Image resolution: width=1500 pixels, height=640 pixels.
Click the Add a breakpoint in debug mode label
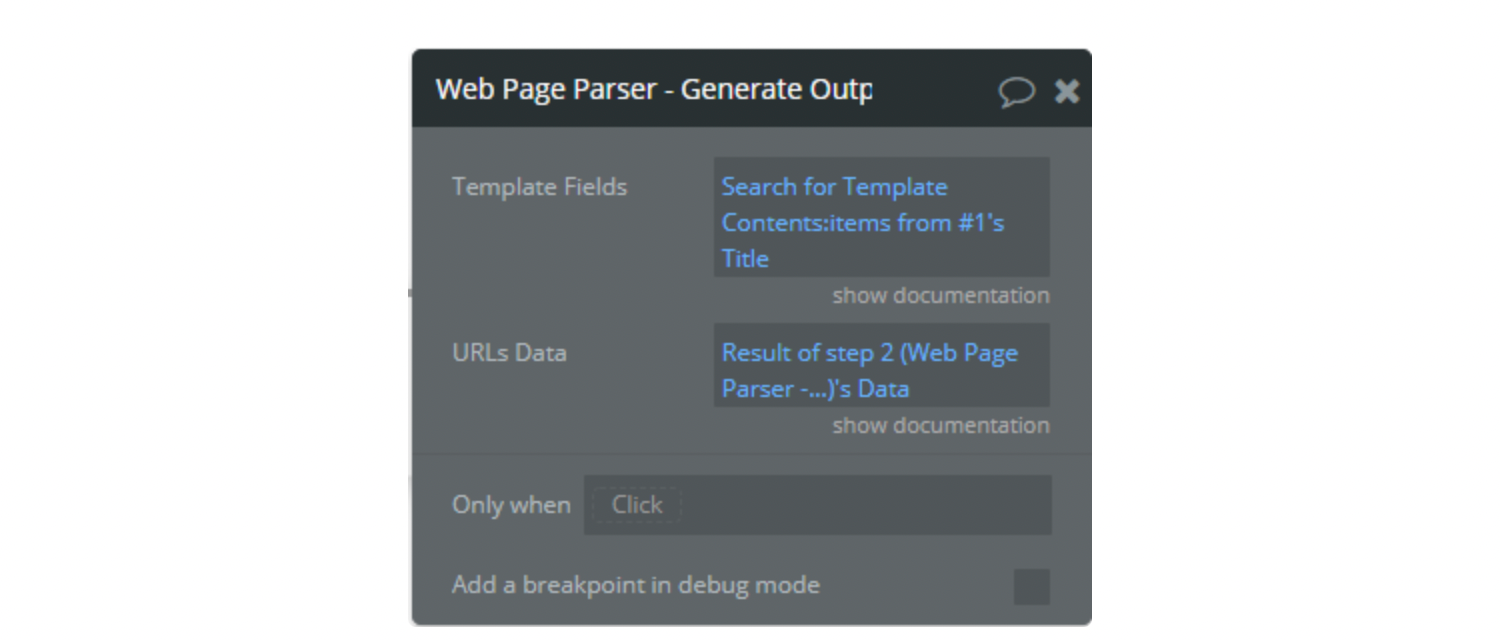tap(636, 585)
